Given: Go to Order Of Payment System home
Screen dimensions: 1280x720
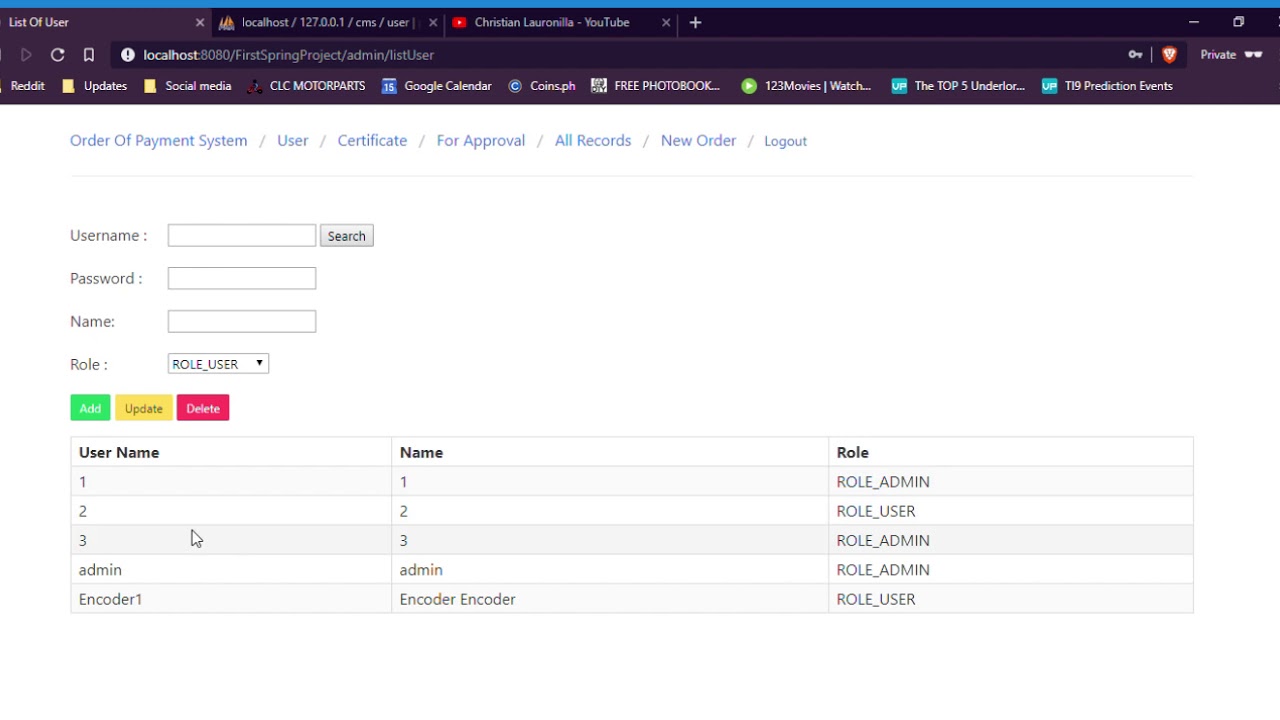Looking at the screenshot, I should click(x=159, y=141).
